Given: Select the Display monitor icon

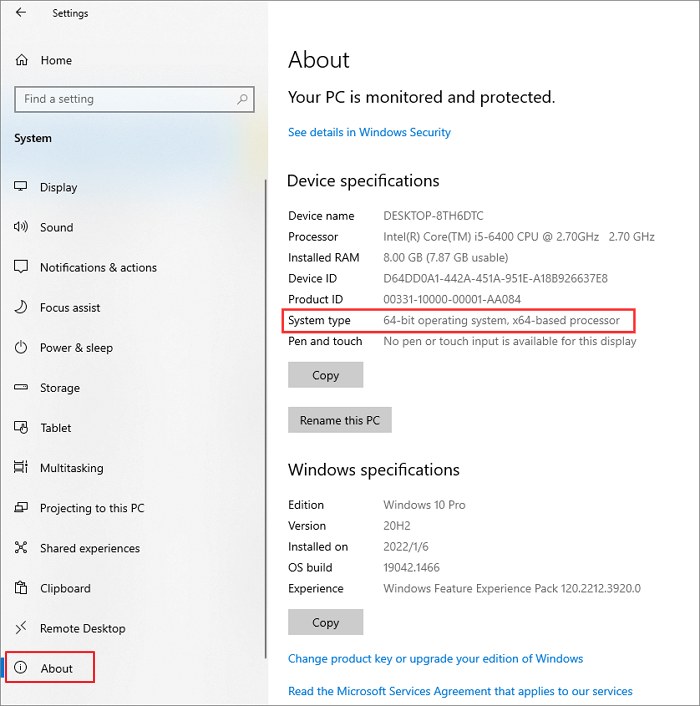Looking at the screenshot, I should pos(21,187).
